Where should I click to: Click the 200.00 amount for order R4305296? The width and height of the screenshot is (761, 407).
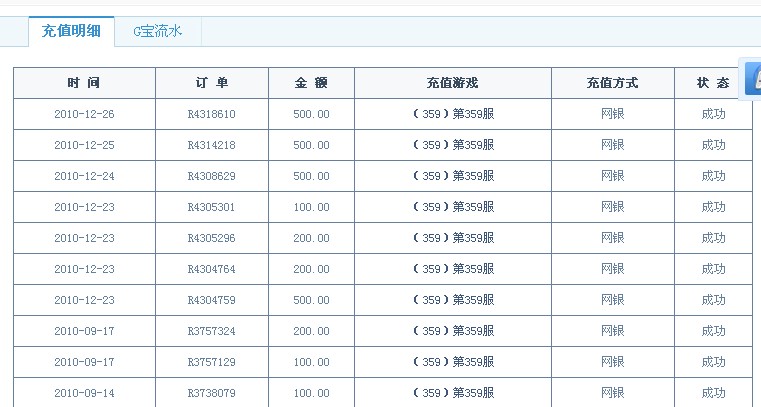pyautogui.click(x=311, y=238)
